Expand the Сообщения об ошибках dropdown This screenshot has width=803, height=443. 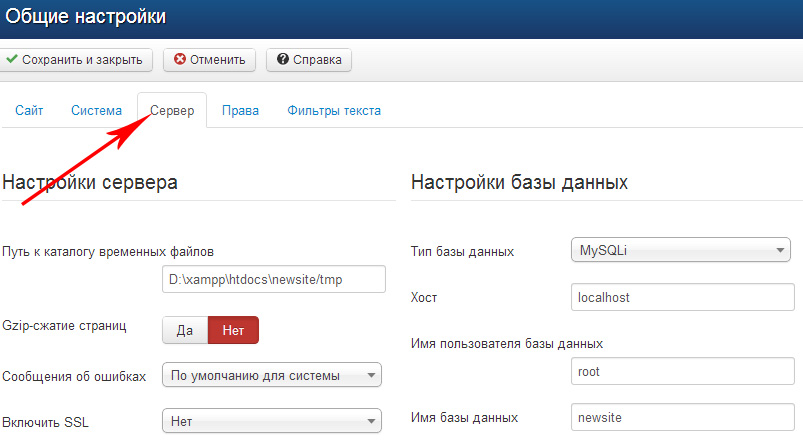coord(271,376)
